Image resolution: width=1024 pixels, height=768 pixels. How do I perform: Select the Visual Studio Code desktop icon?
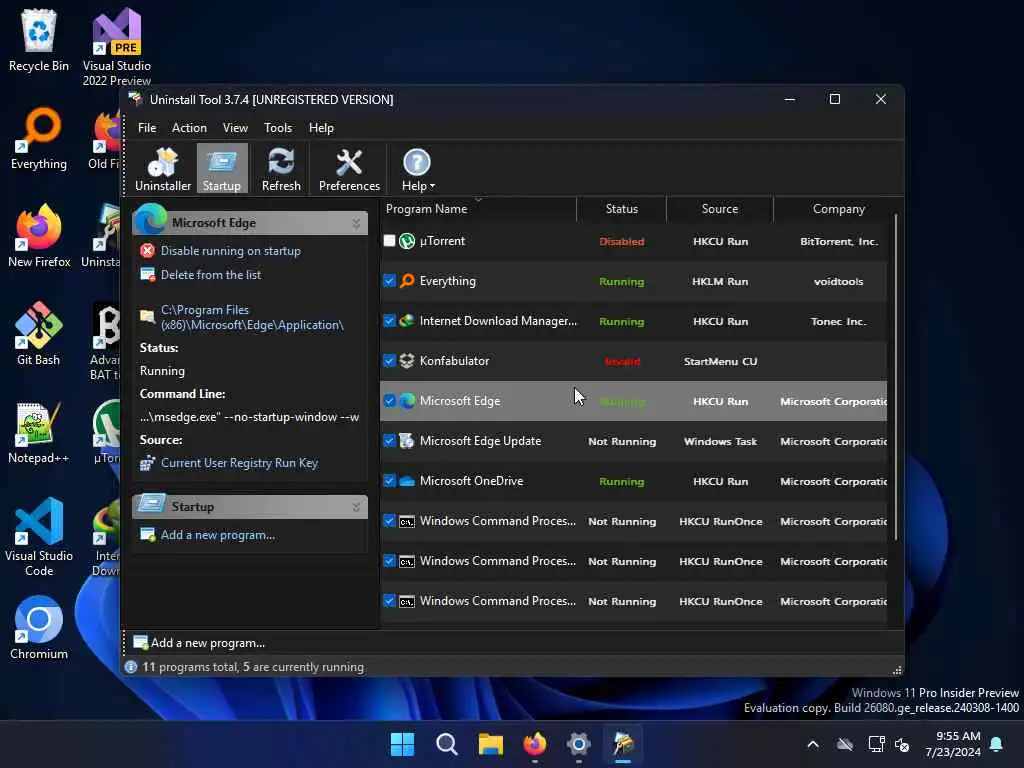coord(39,537)
